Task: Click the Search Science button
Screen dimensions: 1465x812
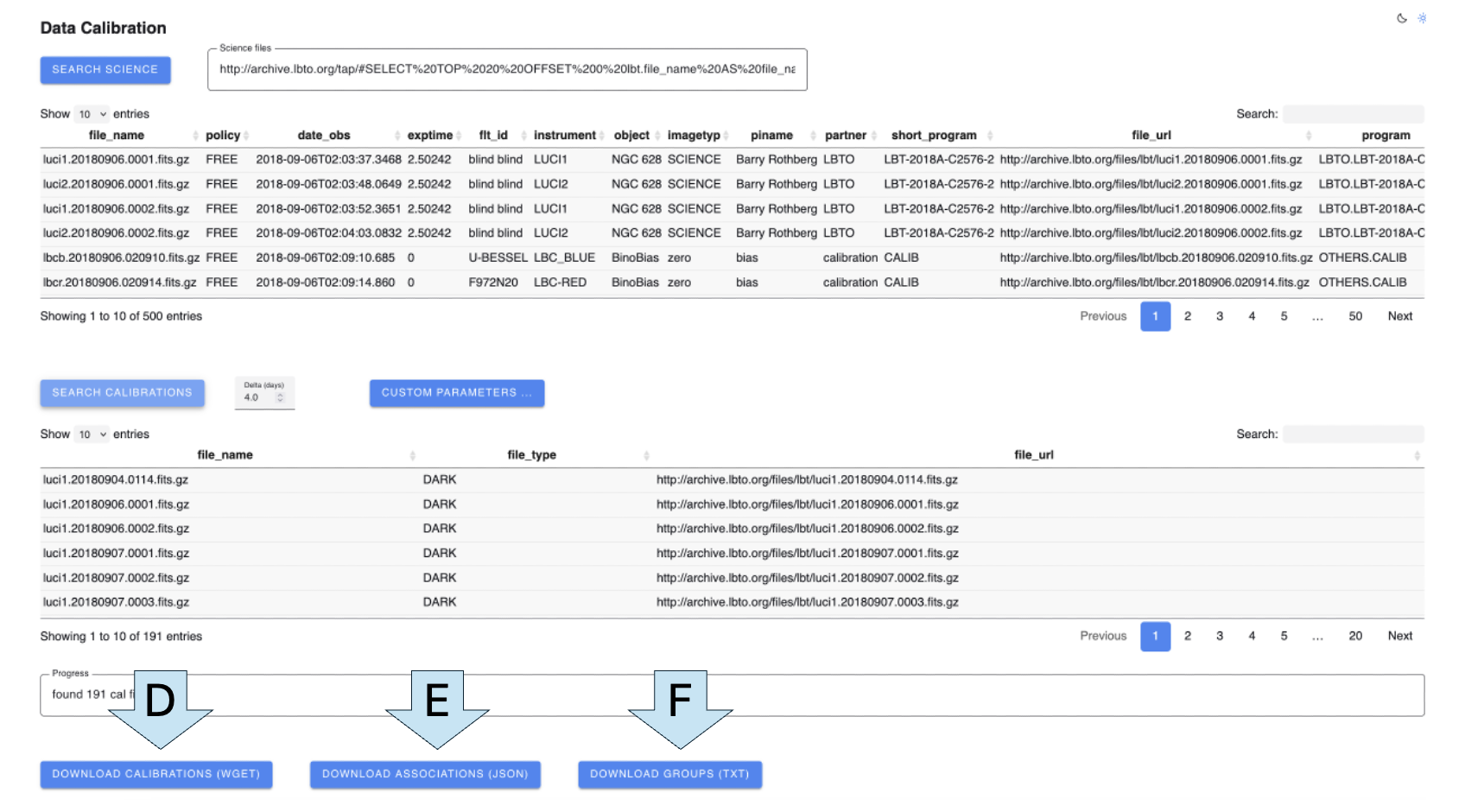Action: (105, 70)
